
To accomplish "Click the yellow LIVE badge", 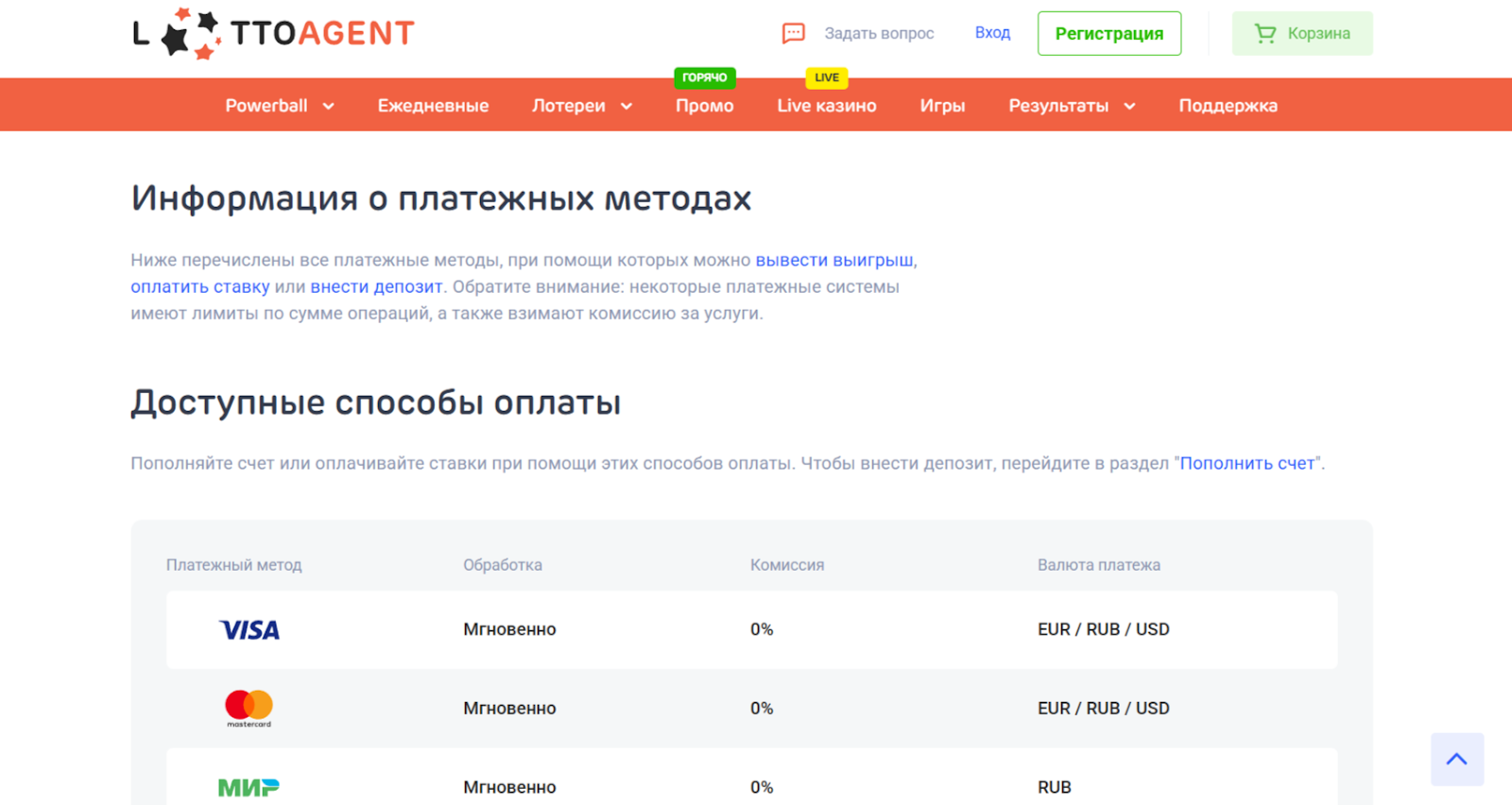I will point(827,77).
